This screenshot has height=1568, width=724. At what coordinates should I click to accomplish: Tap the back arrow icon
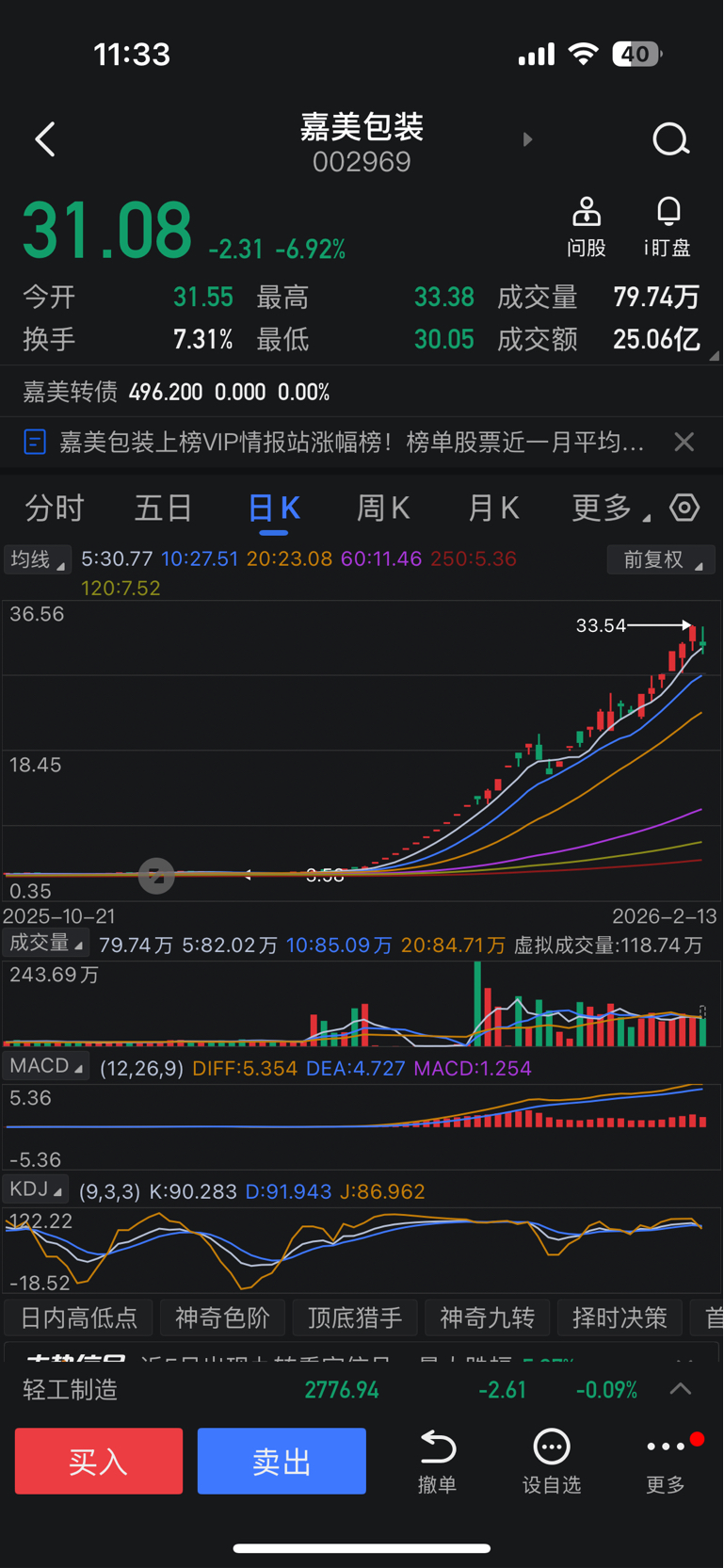45,139
